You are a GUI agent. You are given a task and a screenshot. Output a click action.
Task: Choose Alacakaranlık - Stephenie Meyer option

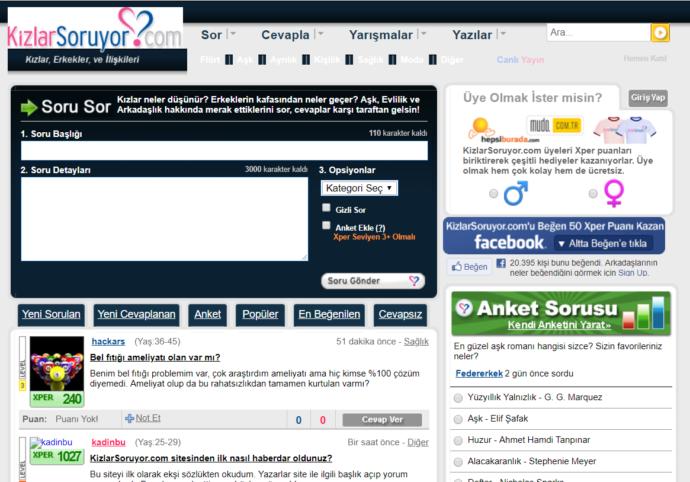(x=458, y=462)
